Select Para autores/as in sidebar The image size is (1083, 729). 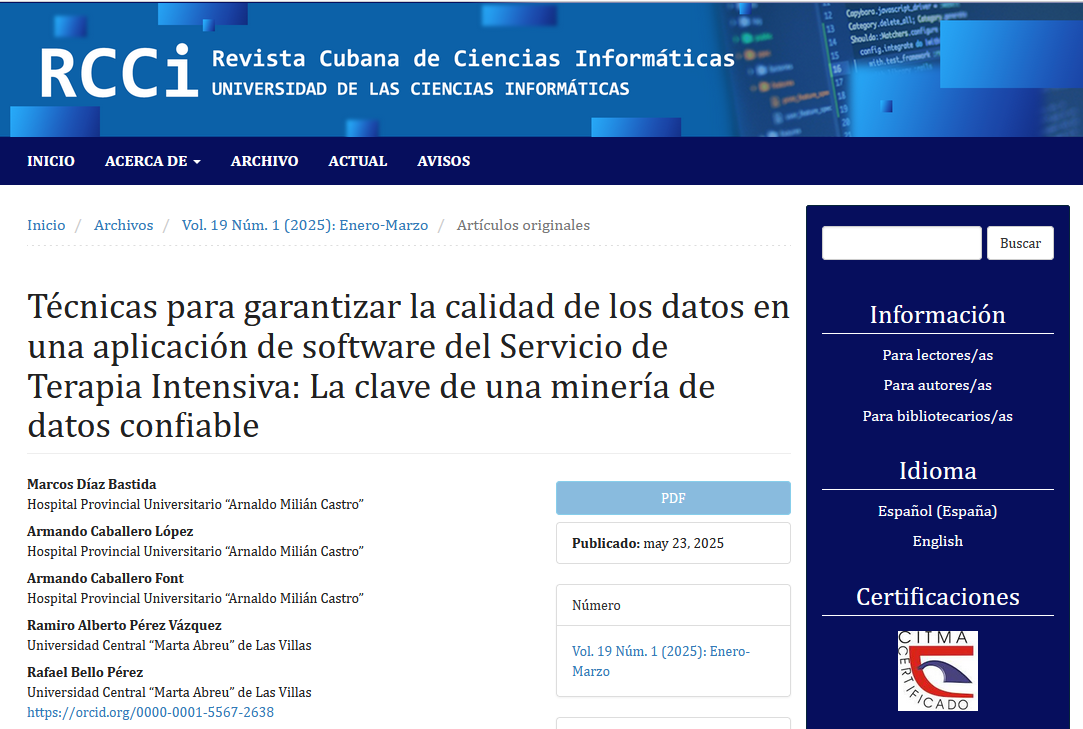pyautogui.click(x=937, y=385)
